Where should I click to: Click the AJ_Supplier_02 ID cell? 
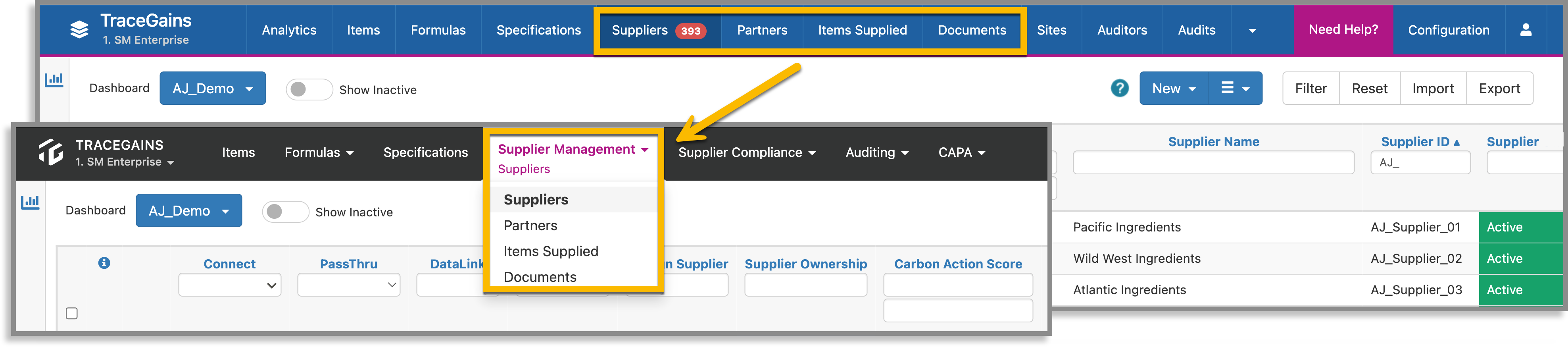[1416, 259]
